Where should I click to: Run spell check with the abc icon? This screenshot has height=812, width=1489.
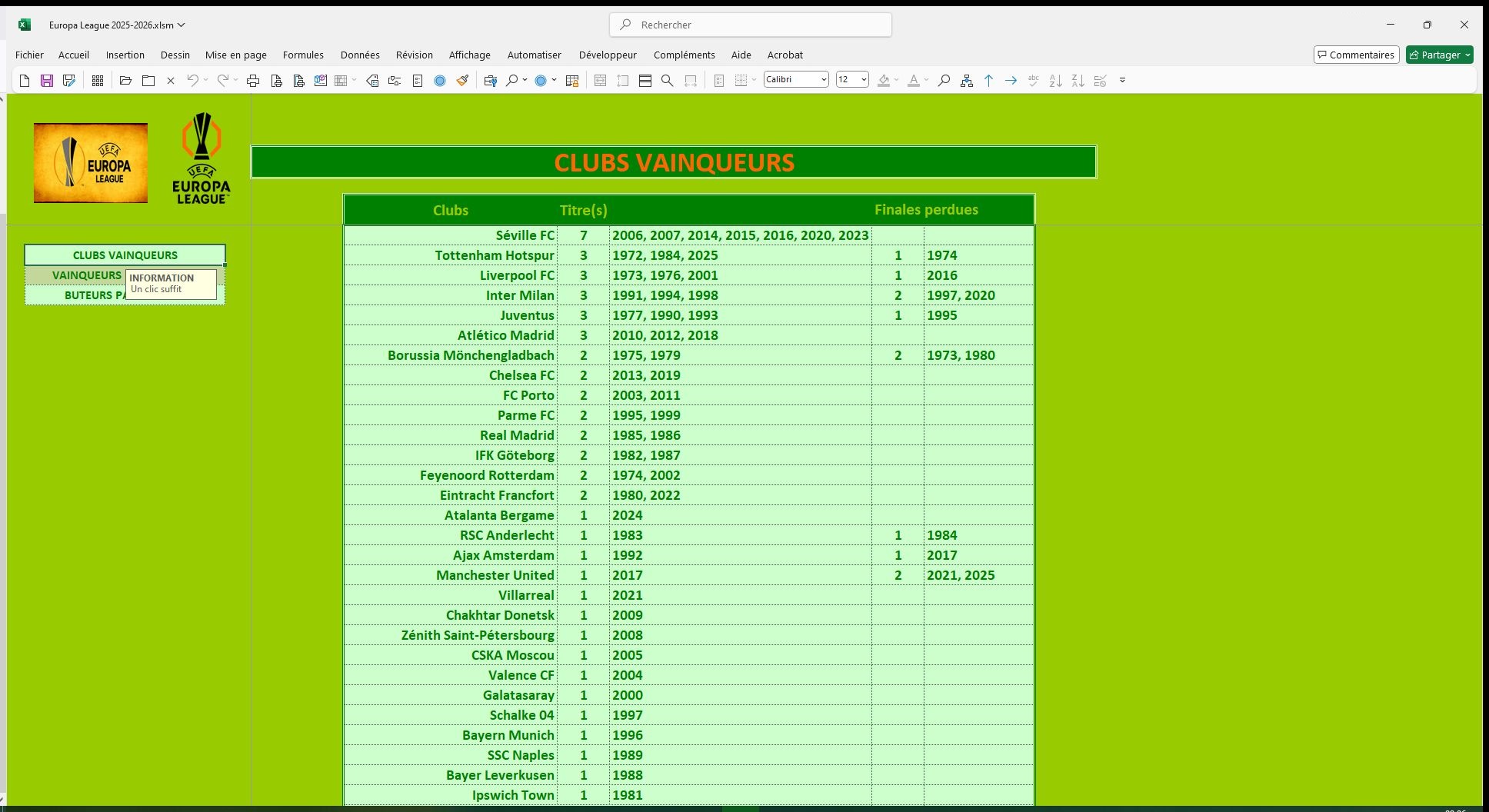1034,81
